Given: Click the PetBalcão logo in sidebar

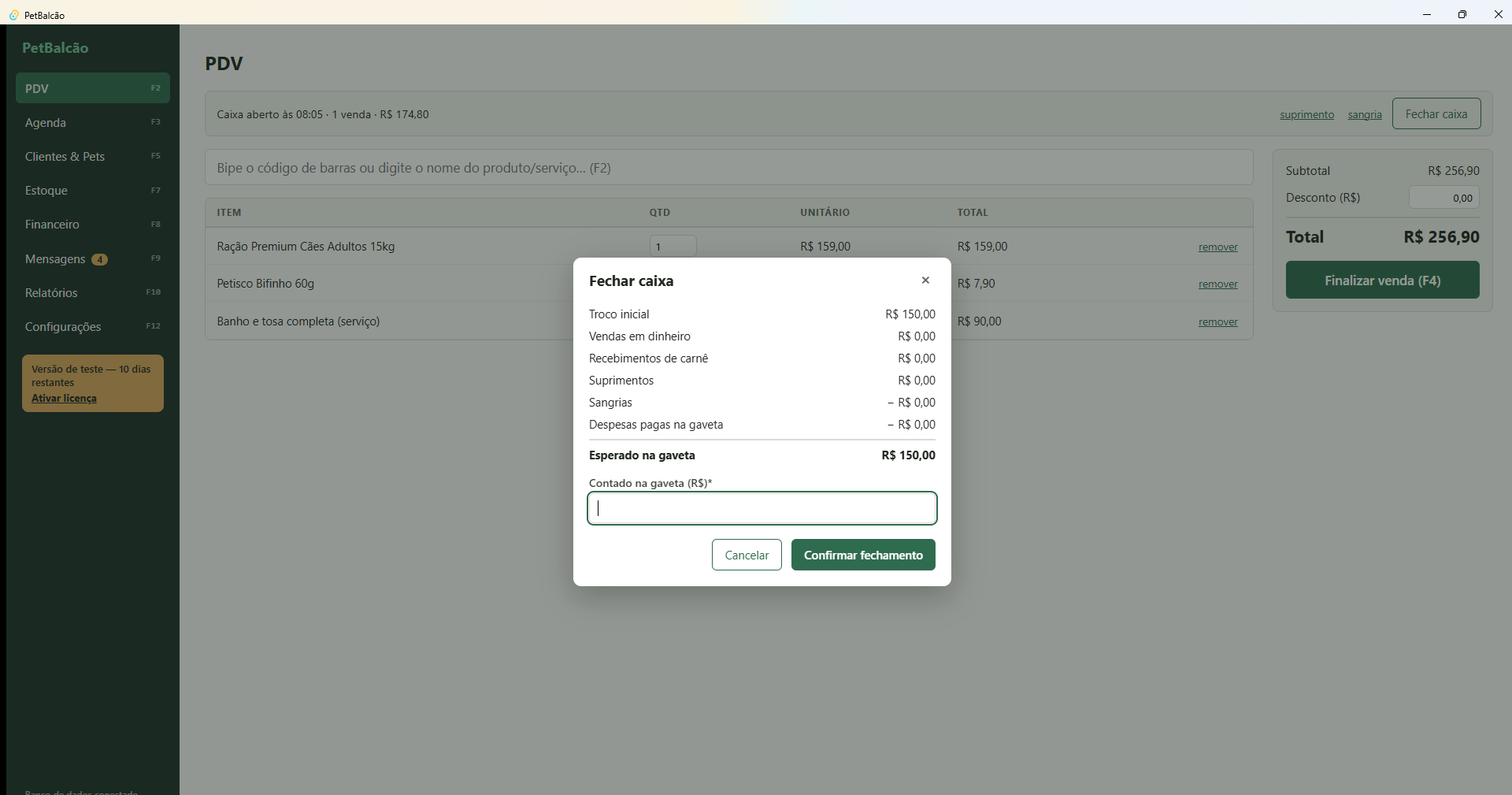Looking at the screenshot, I should click(55, 47).
